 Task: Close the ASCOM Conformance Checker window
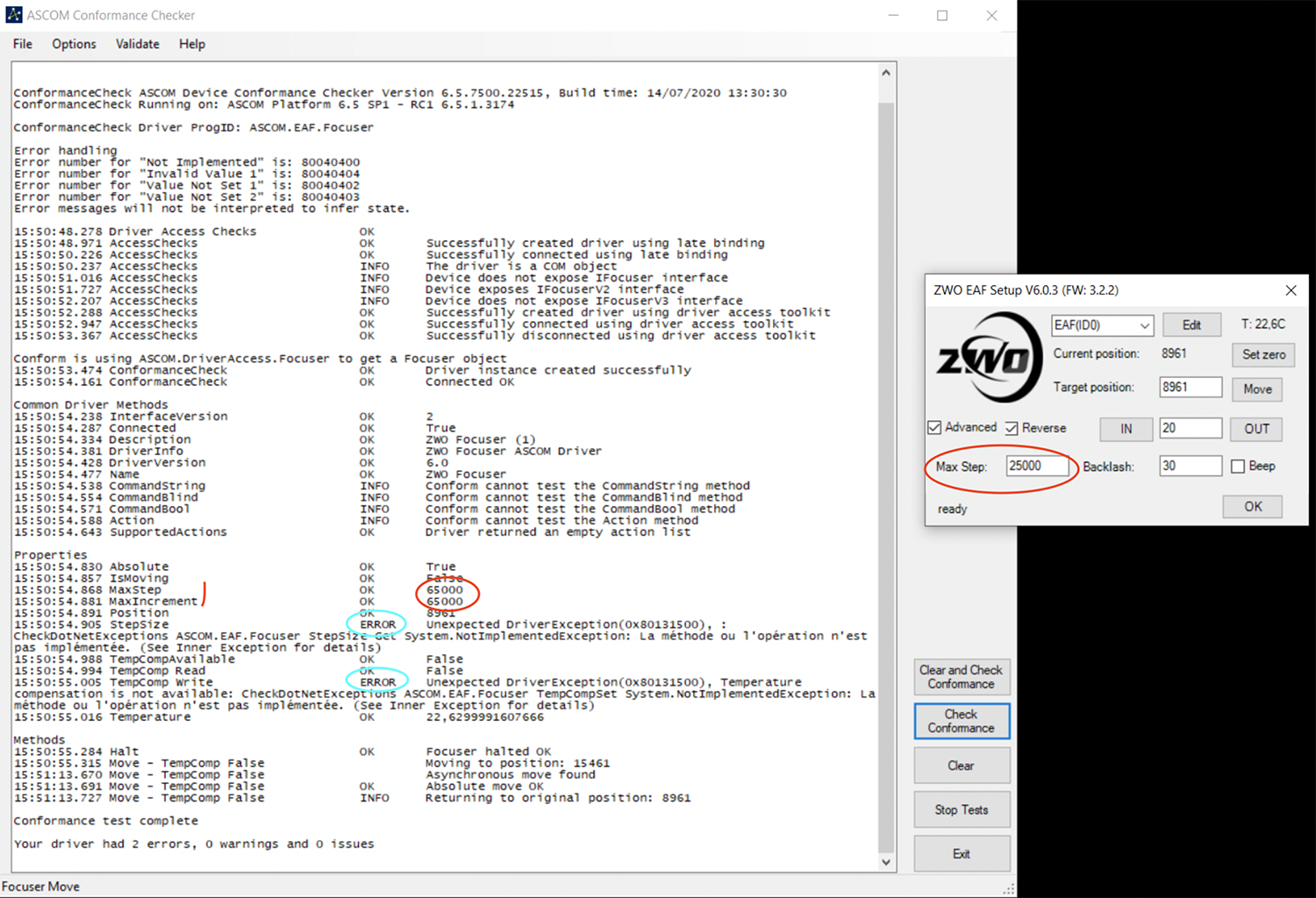(x=991, y=15)
